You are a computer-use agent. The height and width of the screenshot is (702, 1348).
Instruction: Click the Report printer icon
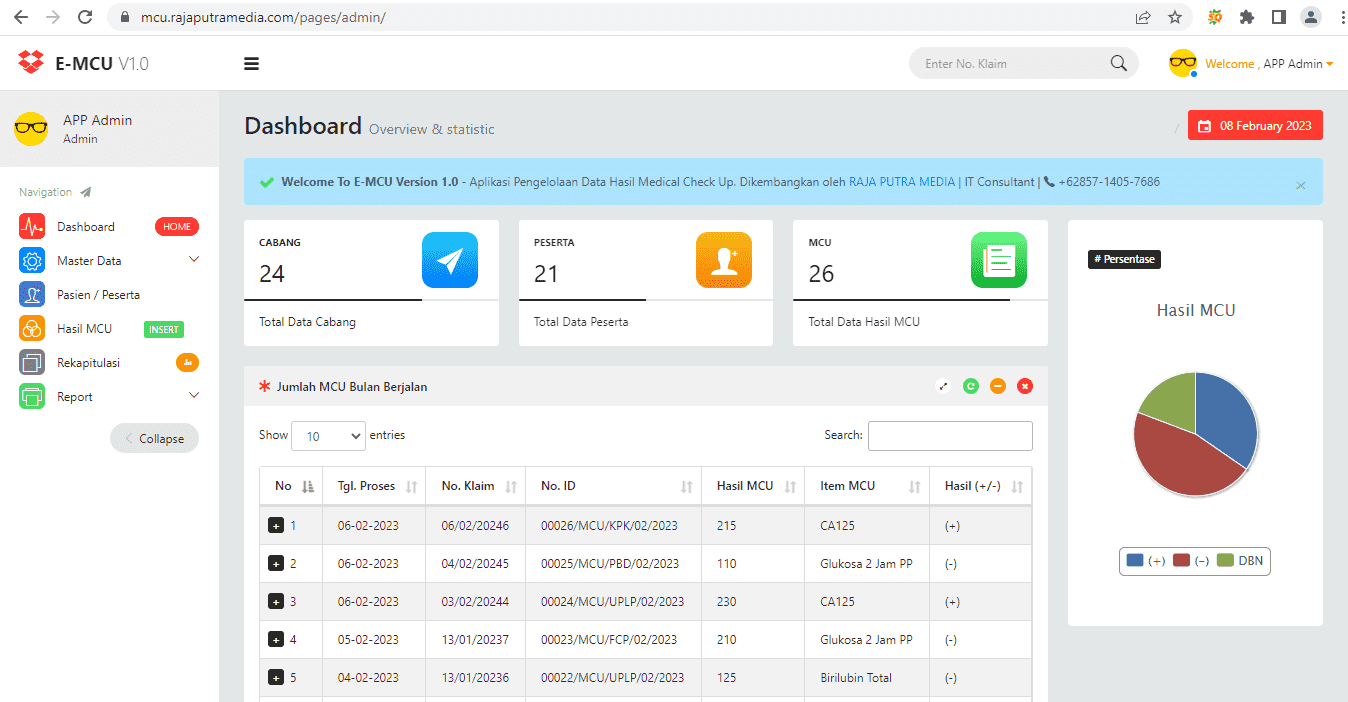pos(31,396)
